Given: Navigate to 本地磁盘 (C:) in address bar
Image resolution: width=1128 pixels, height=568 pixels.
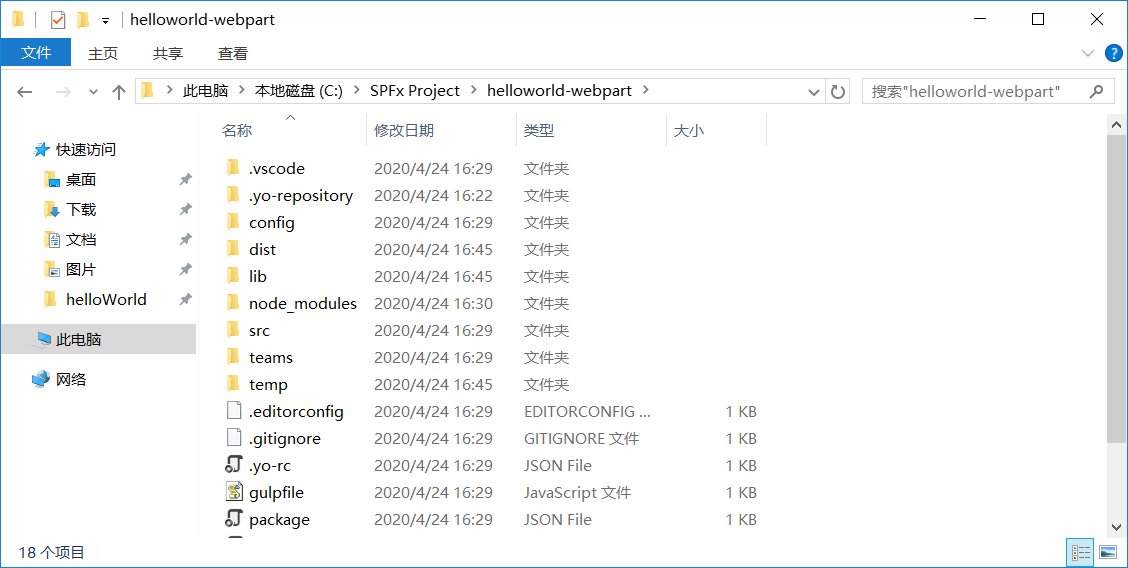Looking at the screenshot, I should click(299, 91).
